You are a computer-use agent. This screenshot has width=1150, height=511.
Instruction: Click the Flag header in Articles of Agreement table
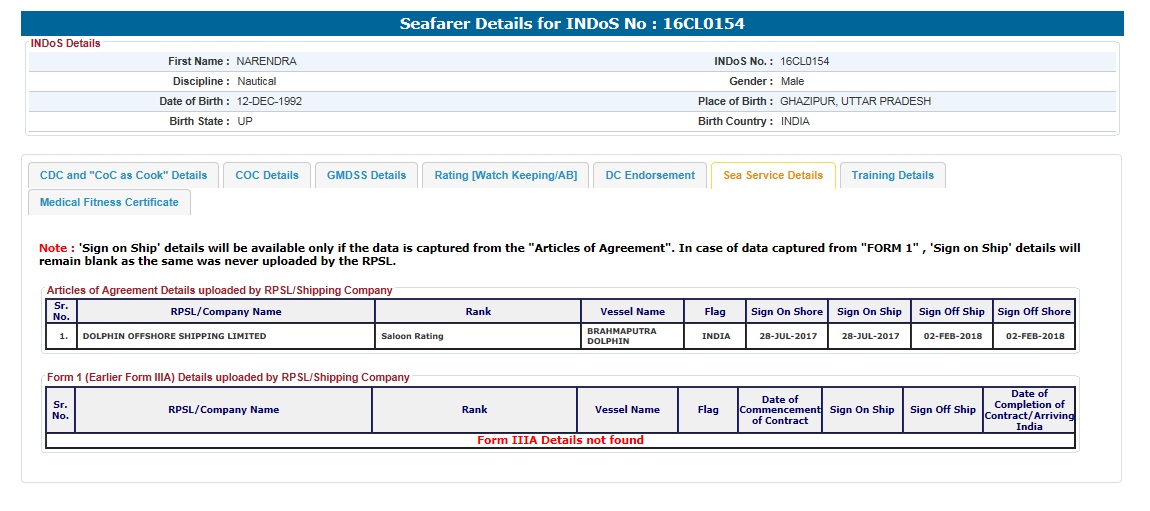coord(715,312)
